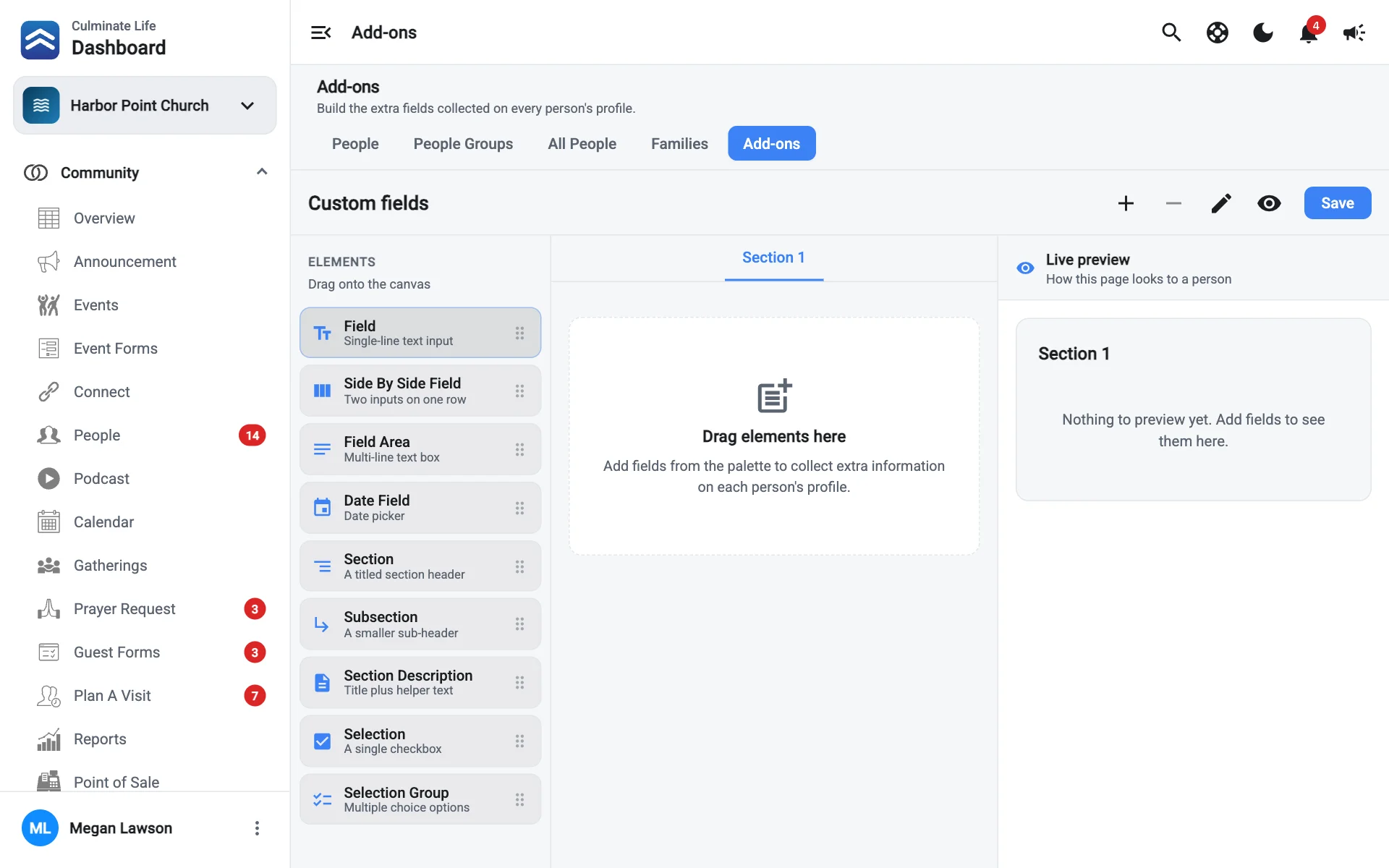Click the Connect link icon
Viewport: 1389px width, 868px height.
(48, 392)
